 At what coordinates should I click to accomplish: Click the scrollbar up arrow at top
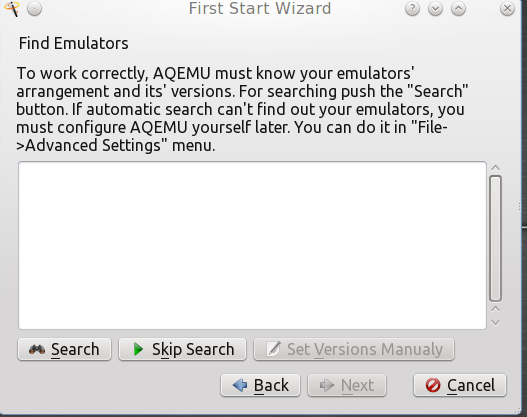coord(495,168)
